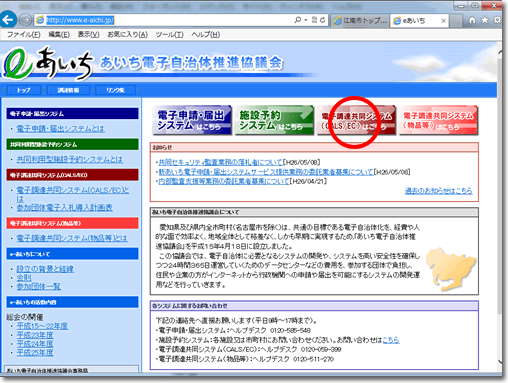Open browser Tools gear icon
The image size is (508, 383).
497,20
